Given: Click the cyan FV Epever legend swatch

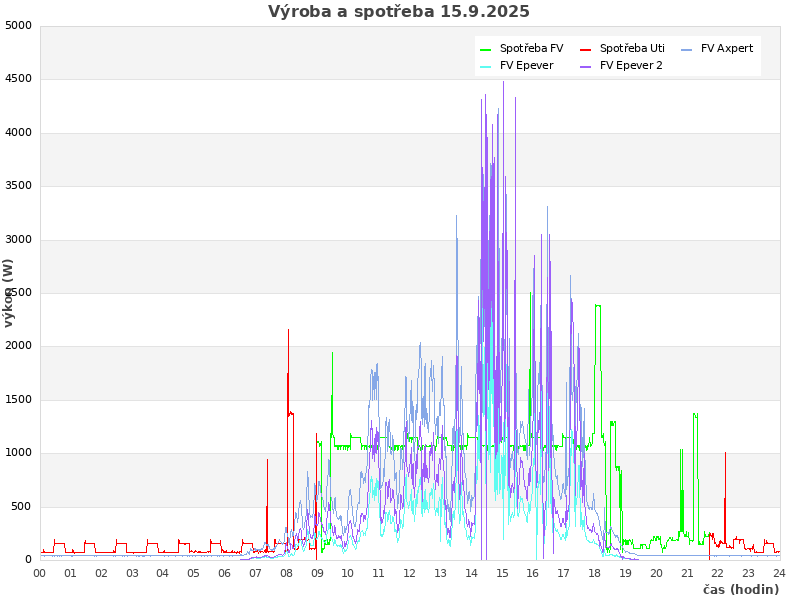Looking at the screenshot, I should coord(486,66).
